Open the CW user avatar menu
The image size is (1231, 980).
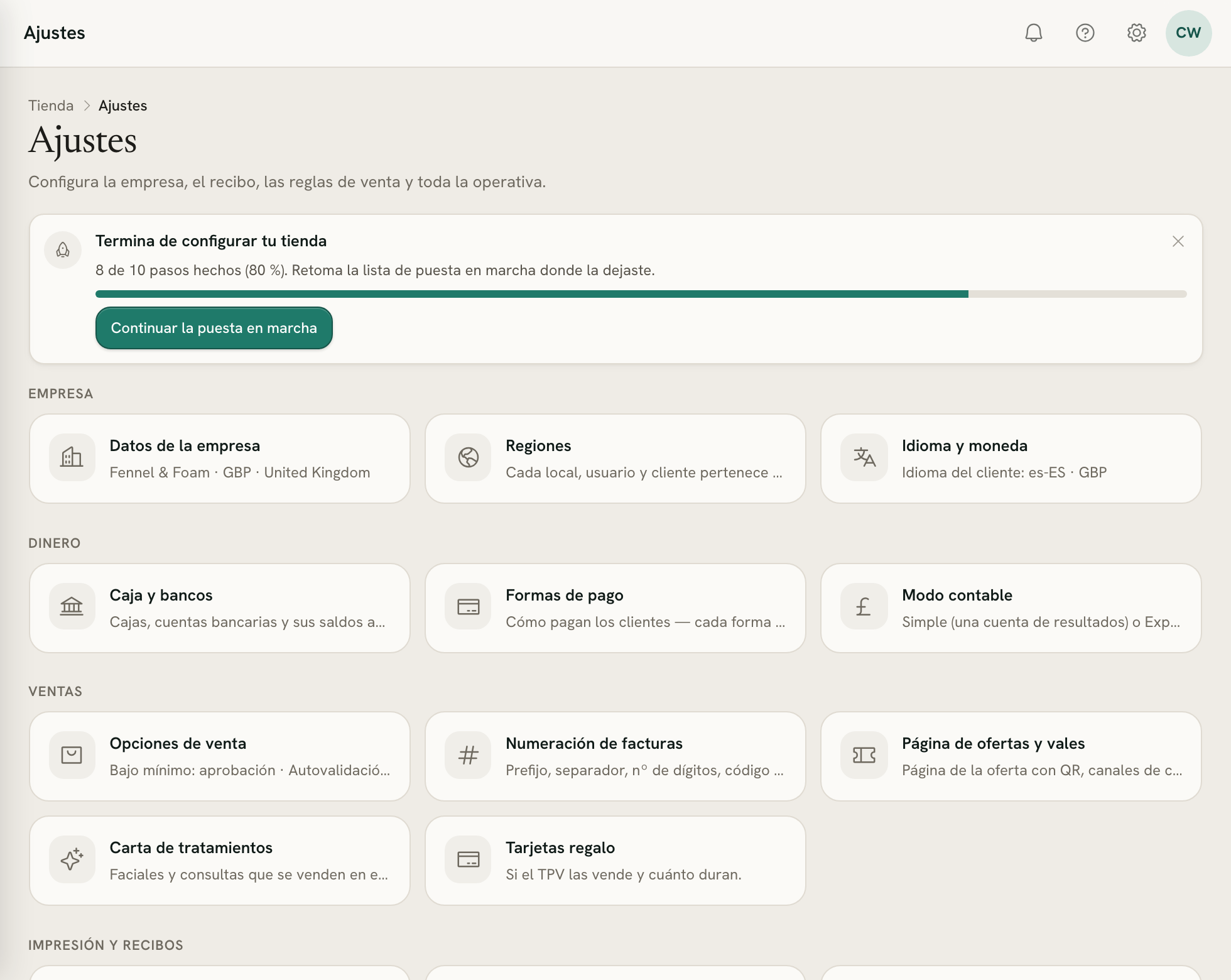[1188, 33]
